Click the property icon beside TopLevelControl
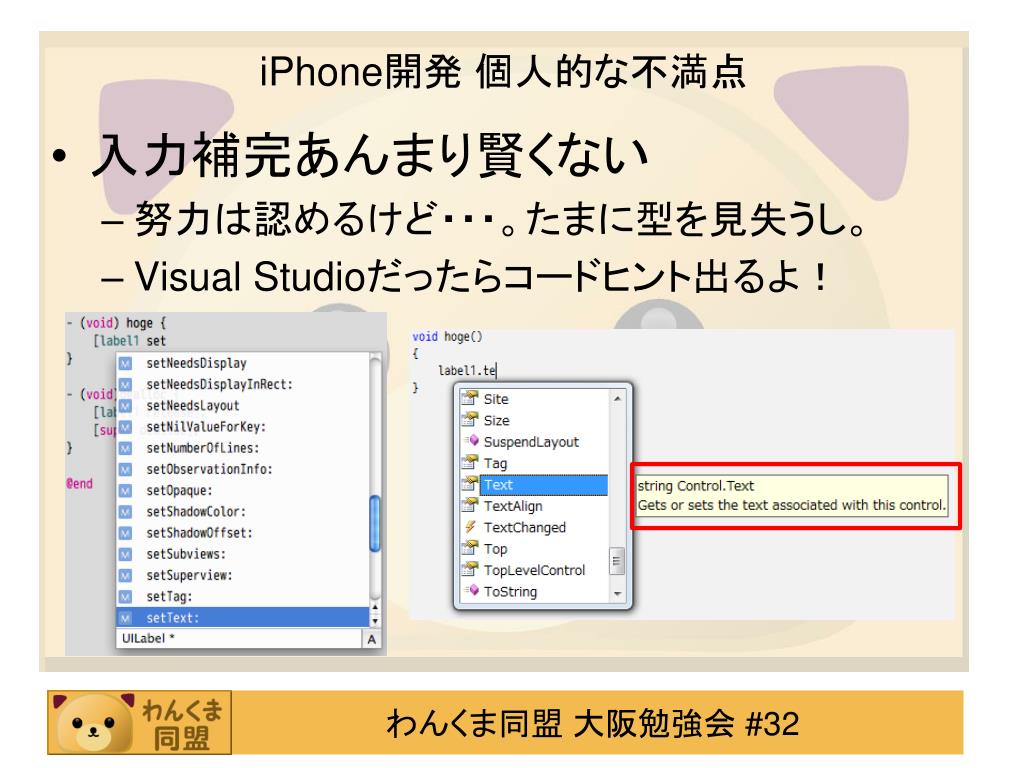 click(470, 569)
